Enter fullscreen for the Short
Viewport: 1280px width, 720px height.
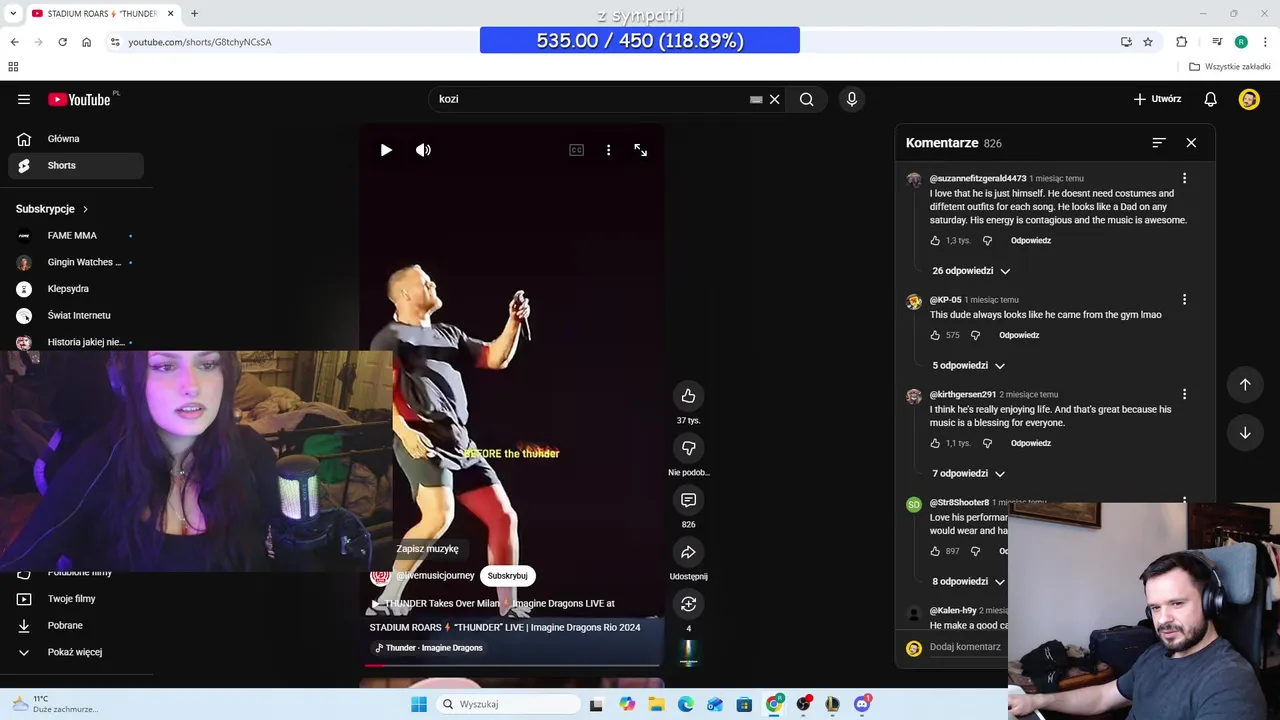[641, 150]
